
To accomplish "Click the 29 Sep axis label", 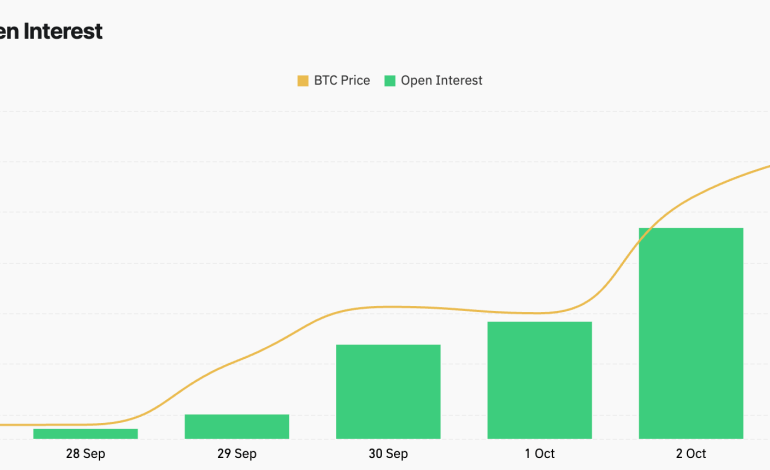I will [237, 453].
